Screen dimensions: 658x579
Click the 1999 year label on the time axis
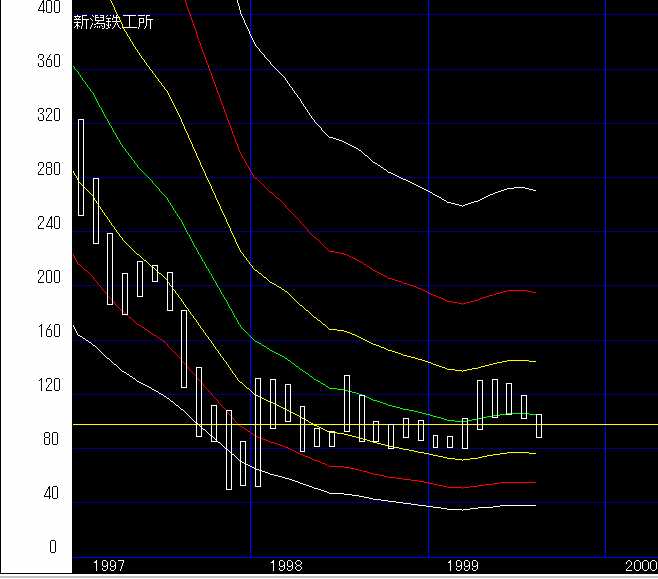[x=463, y=566]
